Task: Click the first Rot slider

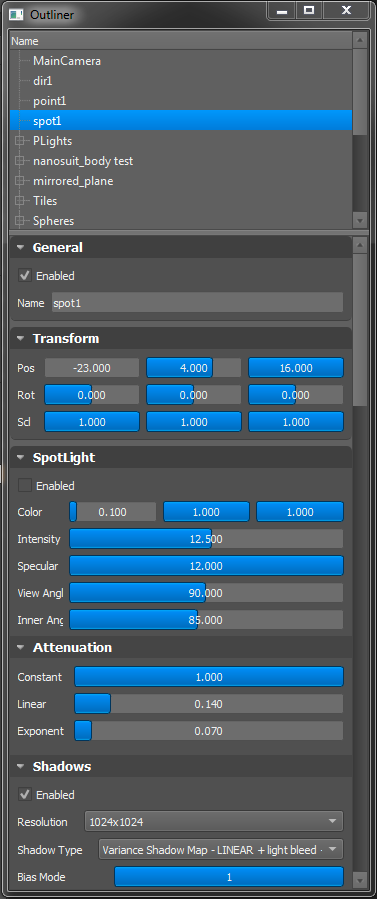Action: click(92, 395)
